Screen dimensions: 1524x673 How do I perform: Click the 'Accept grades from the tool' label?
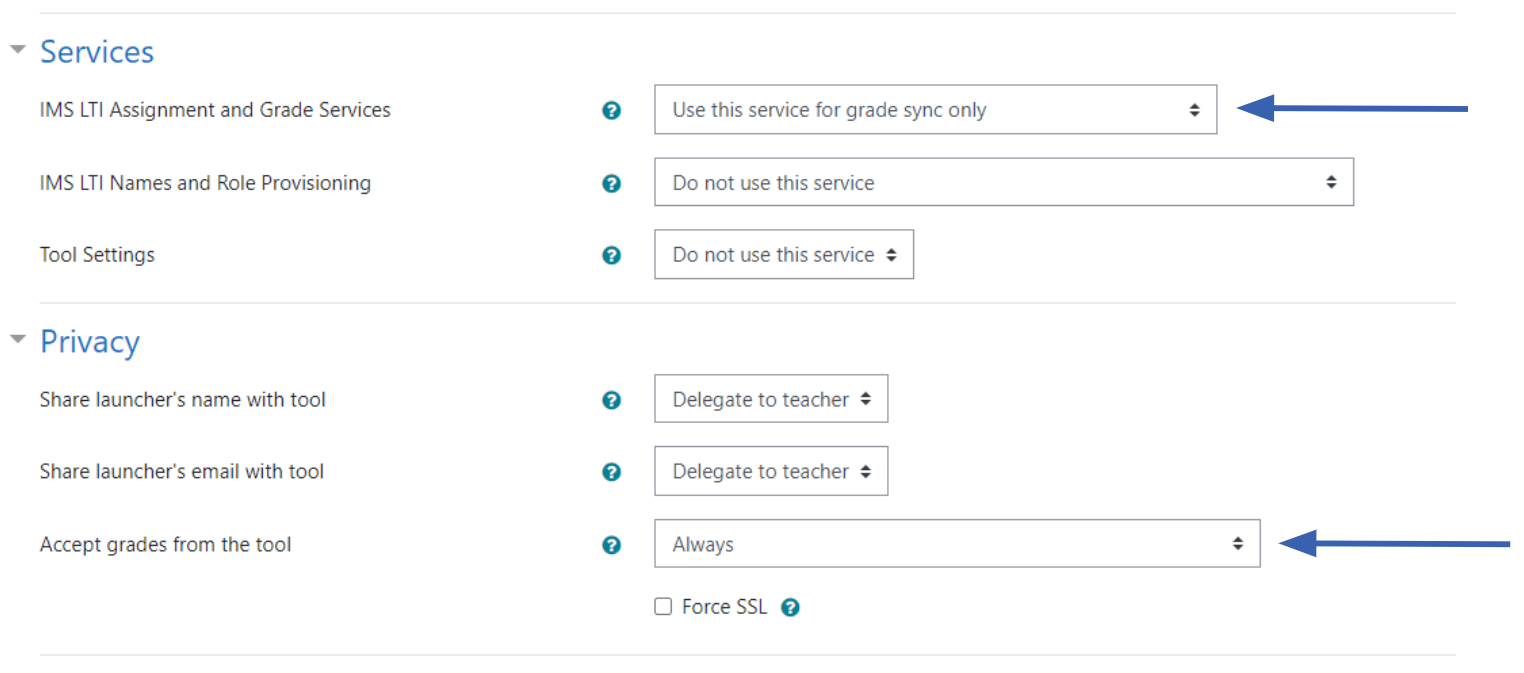(166, 545)
